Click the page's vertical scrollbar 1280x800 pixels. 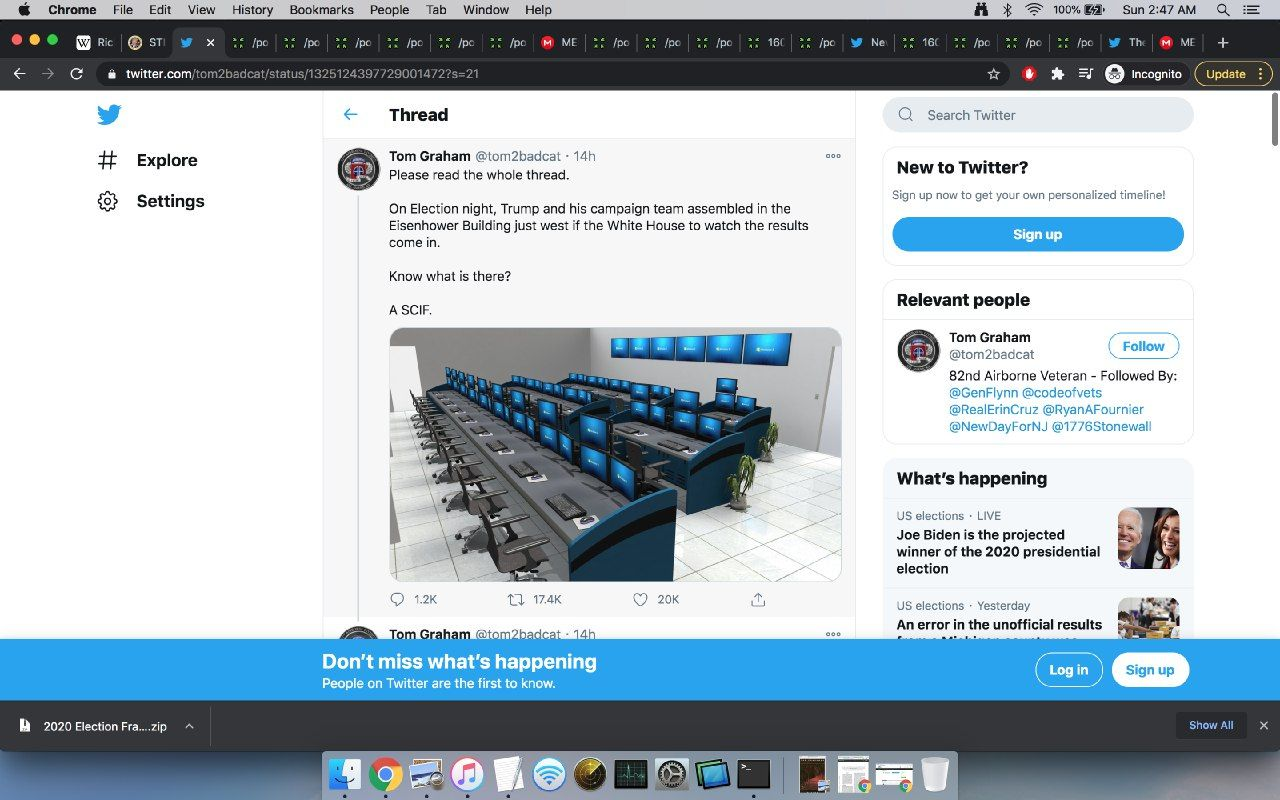(x=1274, y=120)
